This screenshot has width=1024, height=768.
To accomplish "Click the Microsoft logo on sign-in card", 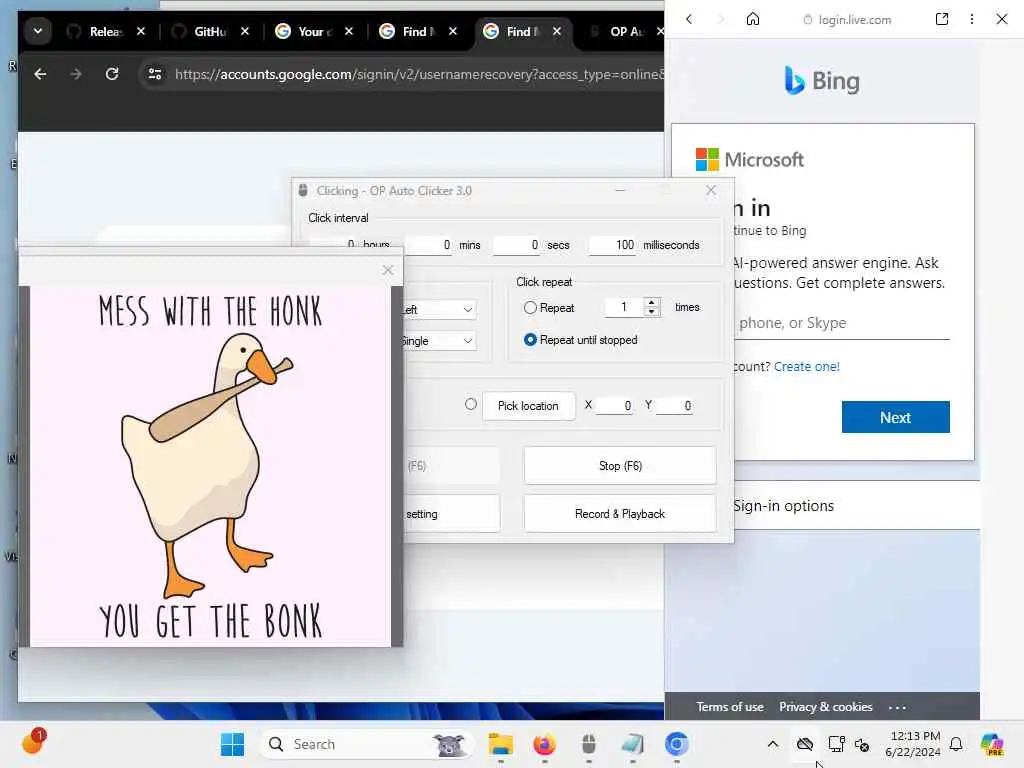I will pyautogui.click(x=750, y=159).
